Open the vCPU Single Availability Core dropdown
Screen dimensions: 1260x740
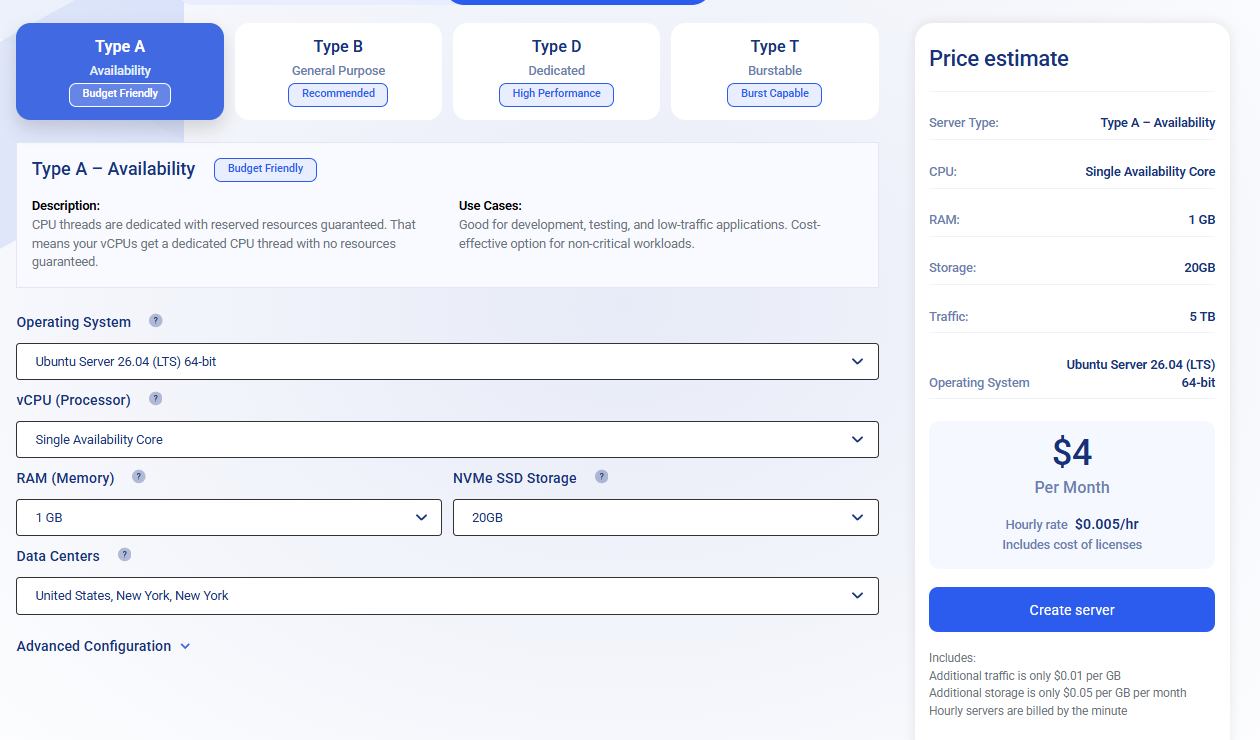pyautogui.click(x=447, y=439)
